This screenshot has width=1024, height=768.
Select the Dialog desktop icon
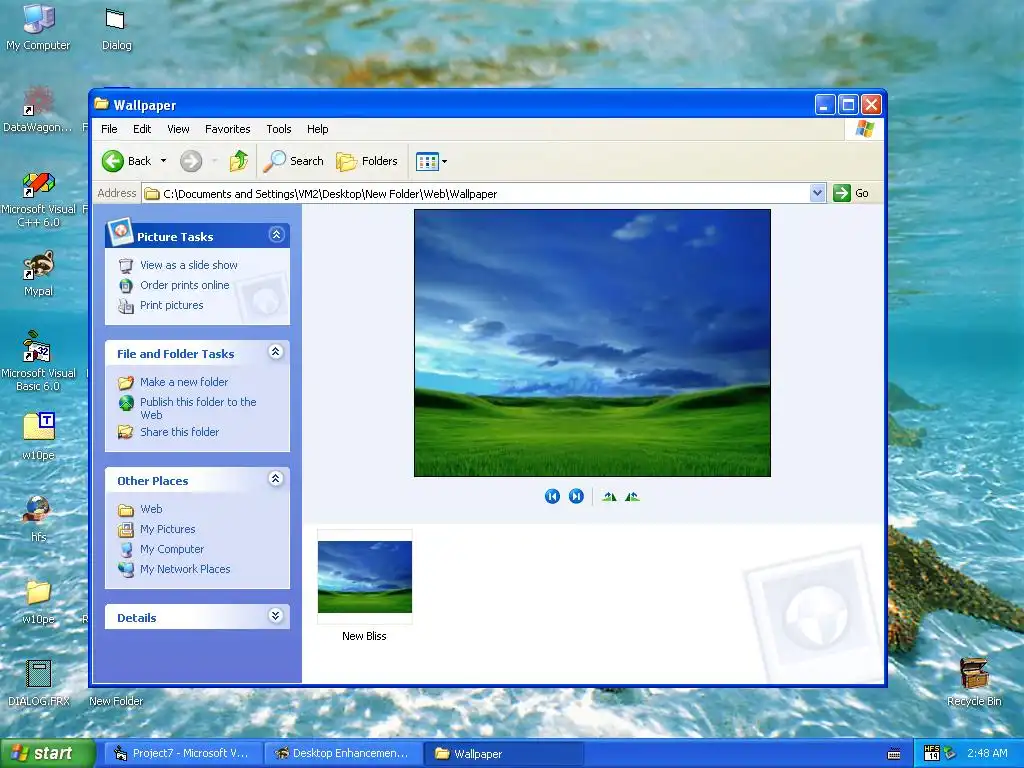pos(116,27)
